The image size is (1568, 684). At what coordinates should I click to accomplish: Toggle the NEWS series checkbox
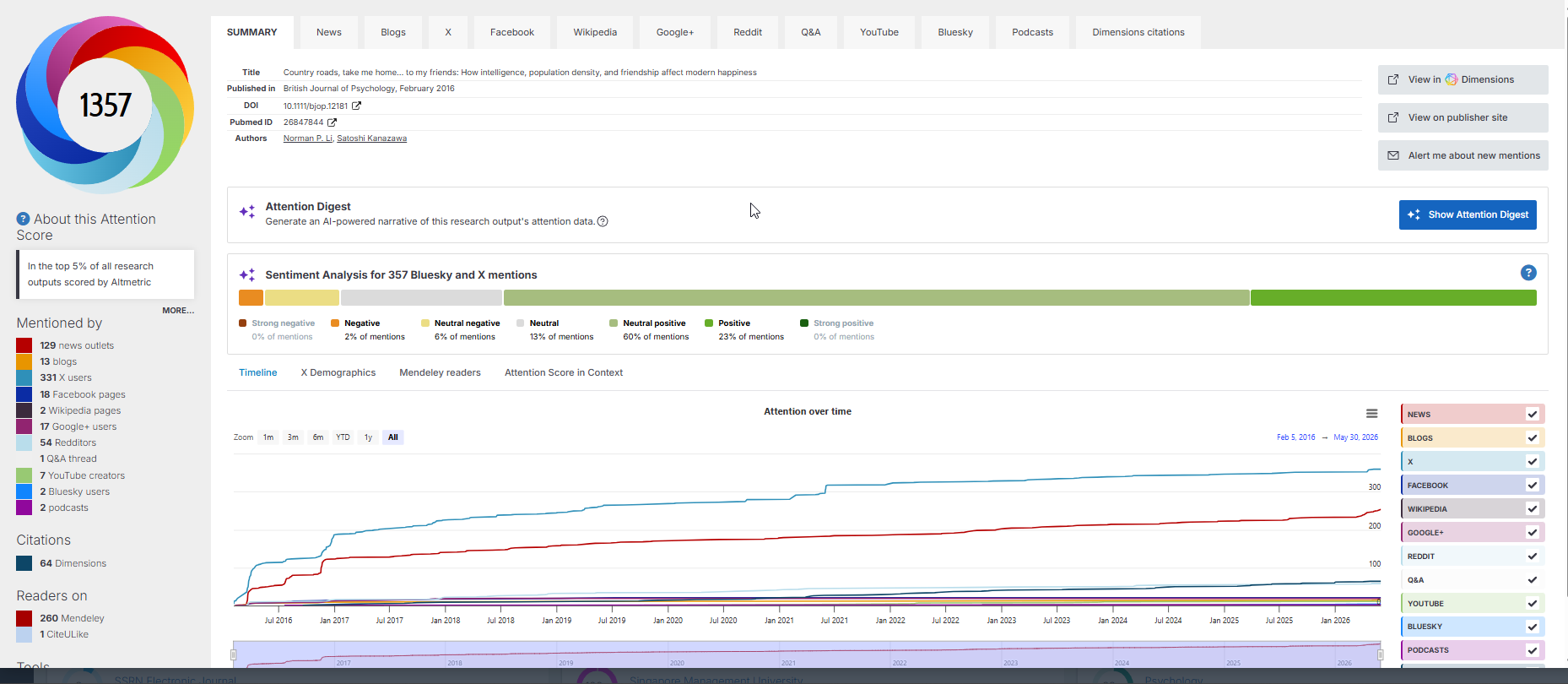pos(1533,414)
